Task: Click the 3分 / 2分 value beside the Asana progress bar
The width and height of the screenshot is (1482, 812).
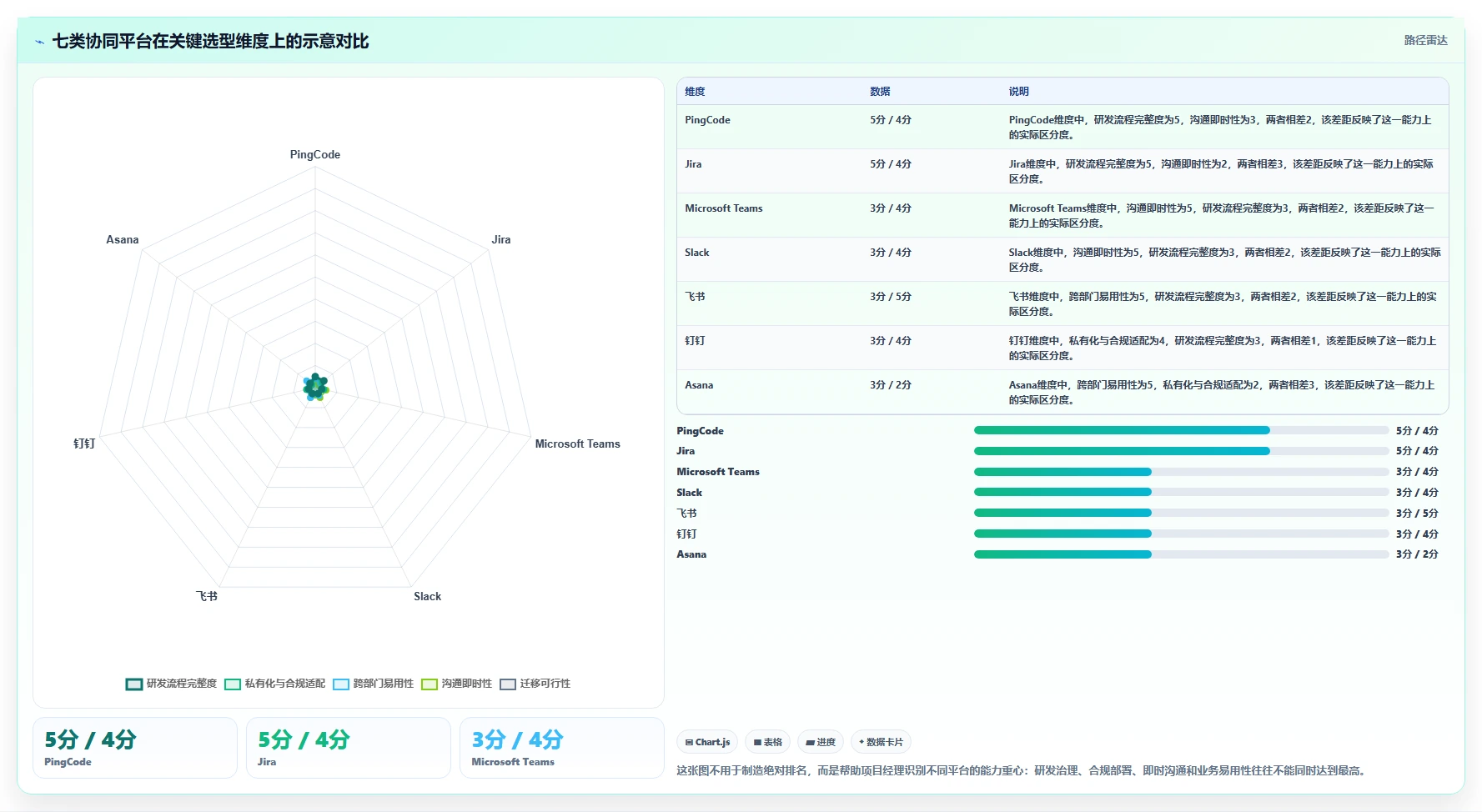Action: coord(1417,554)
